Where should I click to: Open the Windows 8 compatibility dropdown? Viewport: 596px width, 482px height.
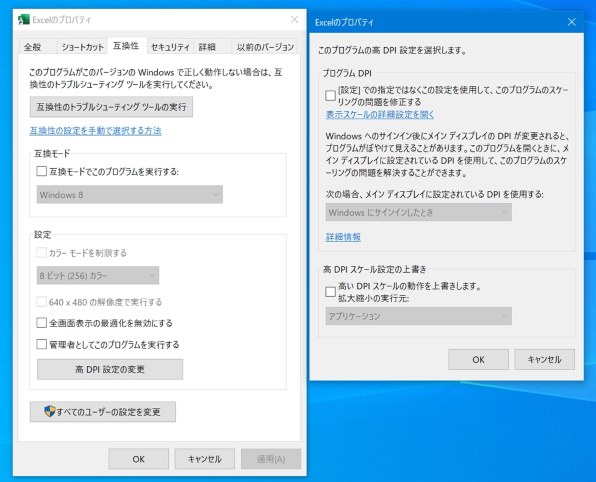click(130, 195)
